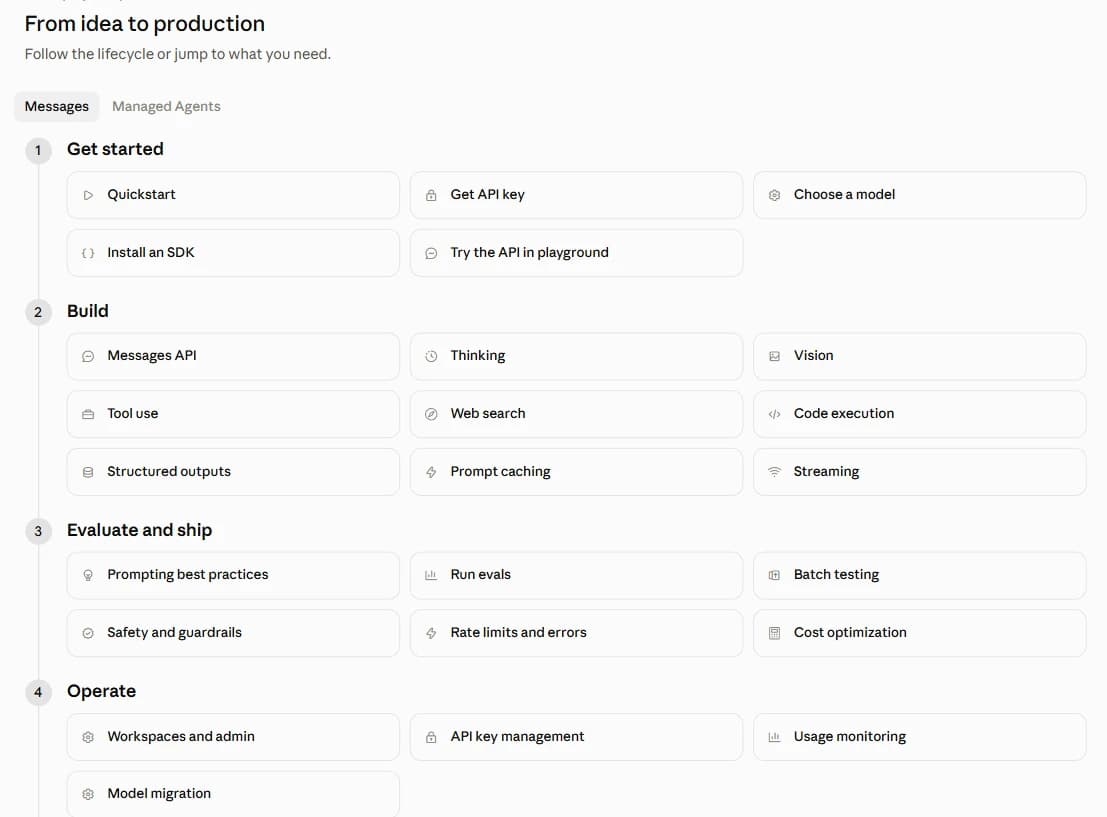Screen dimensions: 1107x817
Task: Open the Rate limits and errors card
Action: click(x=576, y=633)
